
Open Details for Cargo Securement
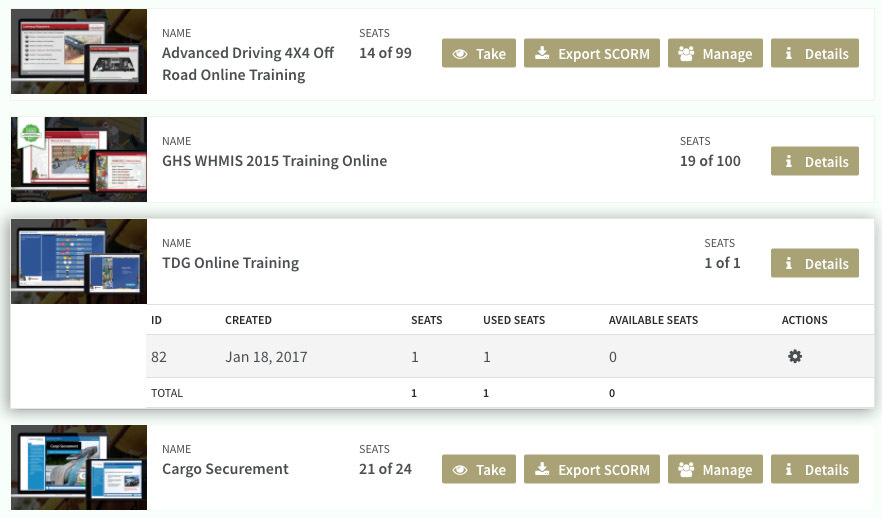[814, 469]
